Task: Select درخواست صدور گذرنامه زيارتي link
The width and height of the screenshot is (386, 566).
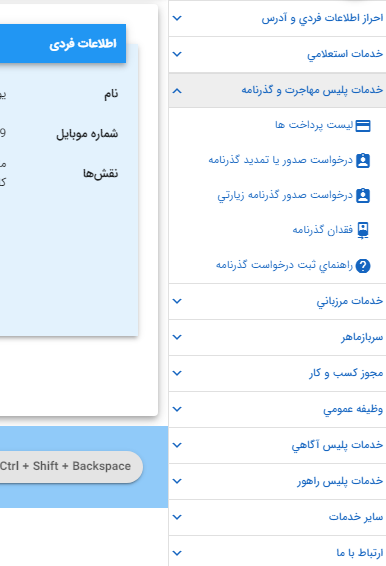Action: pos(285,195)
